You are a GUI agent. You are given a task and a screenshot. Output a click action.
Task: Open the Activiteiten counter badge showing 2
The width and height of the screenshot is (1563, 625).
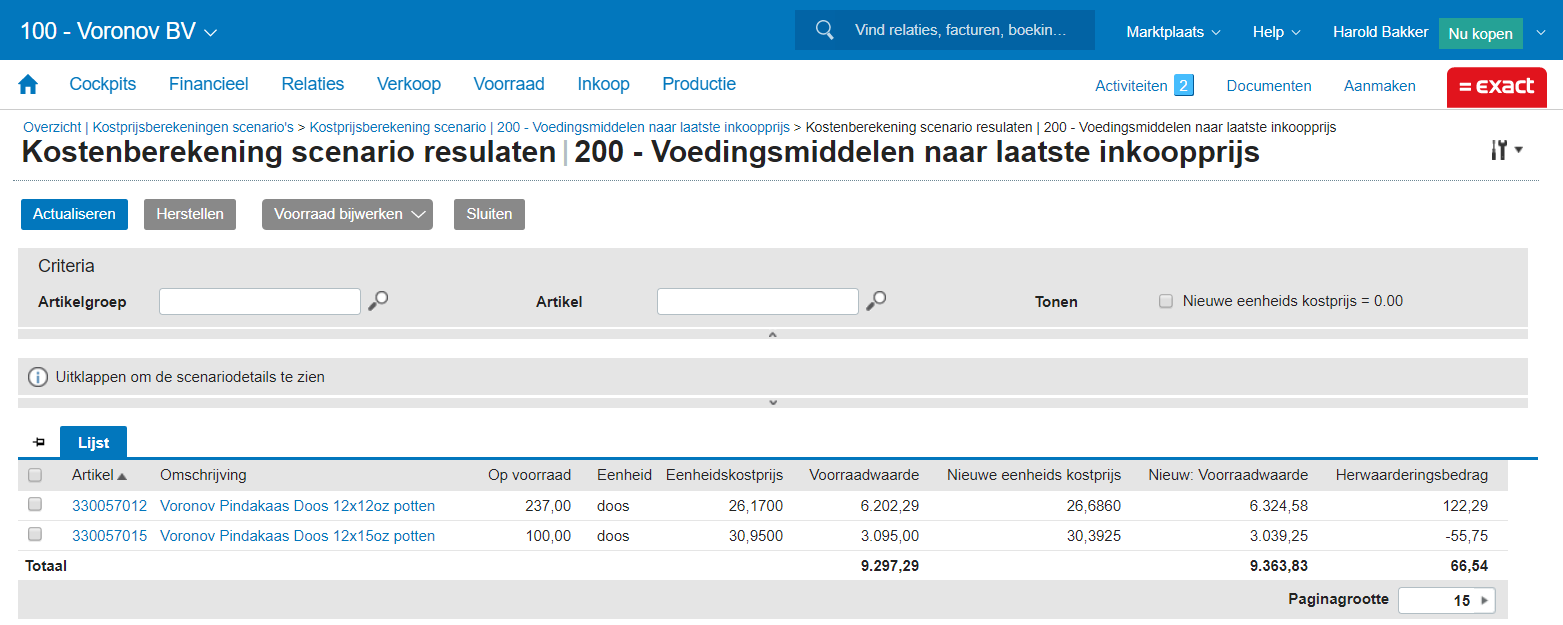click(x=1184, y=85)
